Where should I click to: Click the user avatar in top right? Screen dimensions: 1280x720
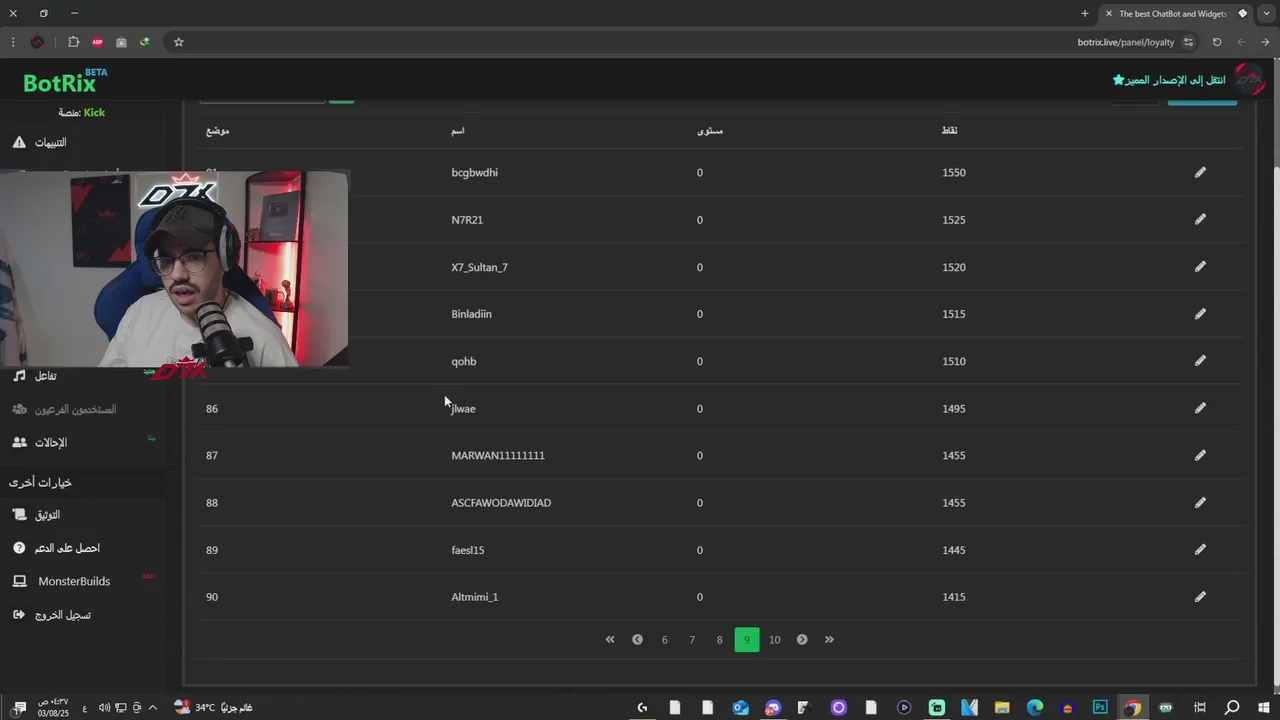tap(1250, 79)
